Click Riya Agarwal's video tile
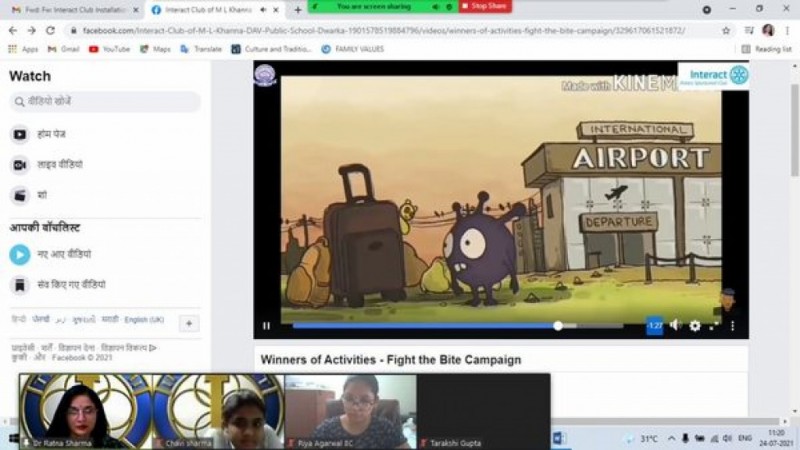 coord(351,411)
